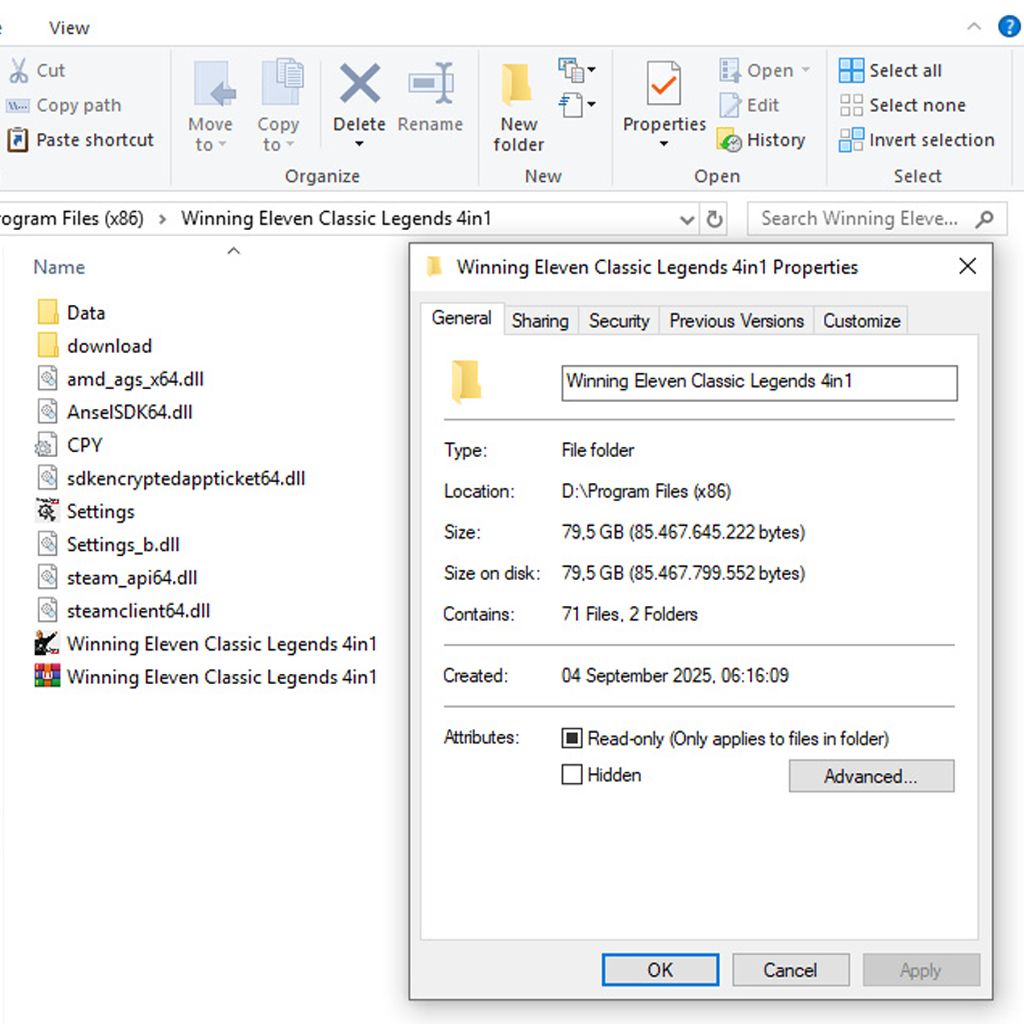
Task: Select sdkencryptedappticket64.dll file
Action: click(171, 479)
